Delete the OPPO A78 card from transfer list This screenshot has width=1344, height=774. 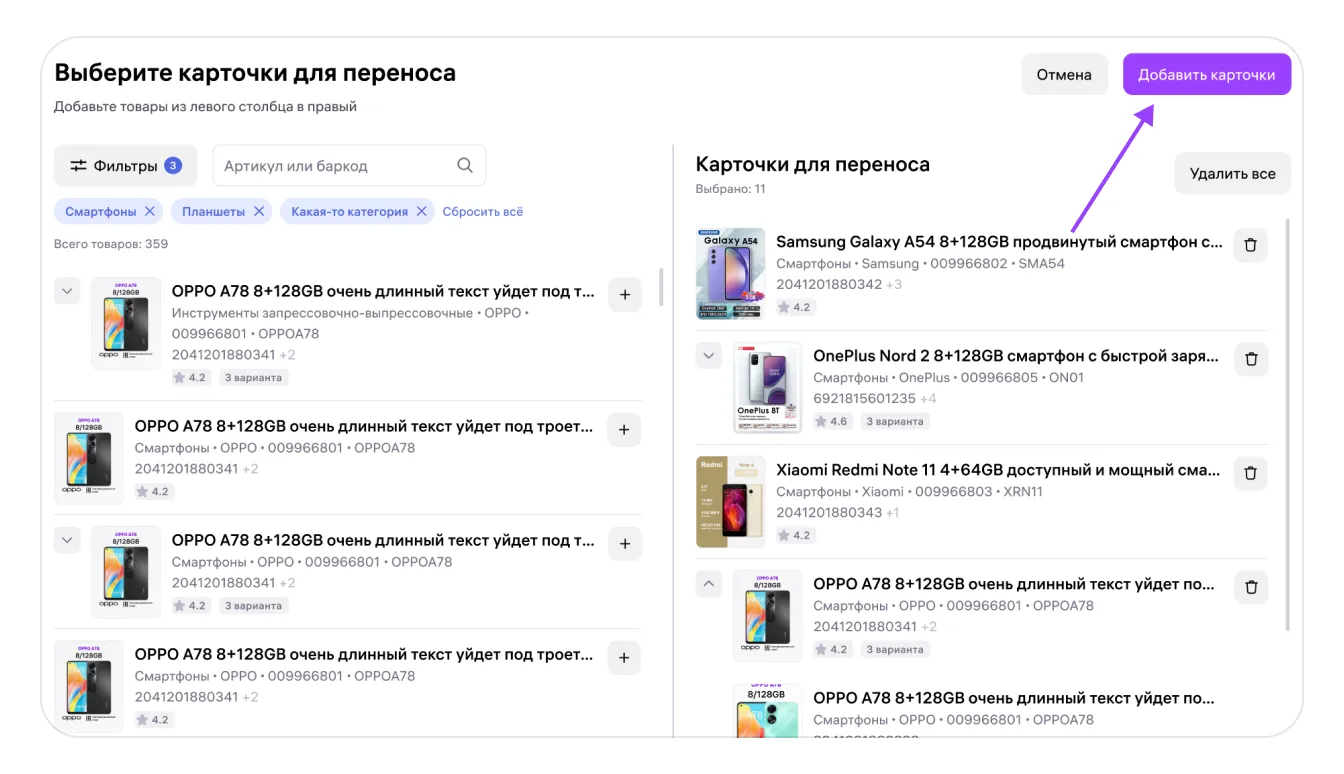1250,587
